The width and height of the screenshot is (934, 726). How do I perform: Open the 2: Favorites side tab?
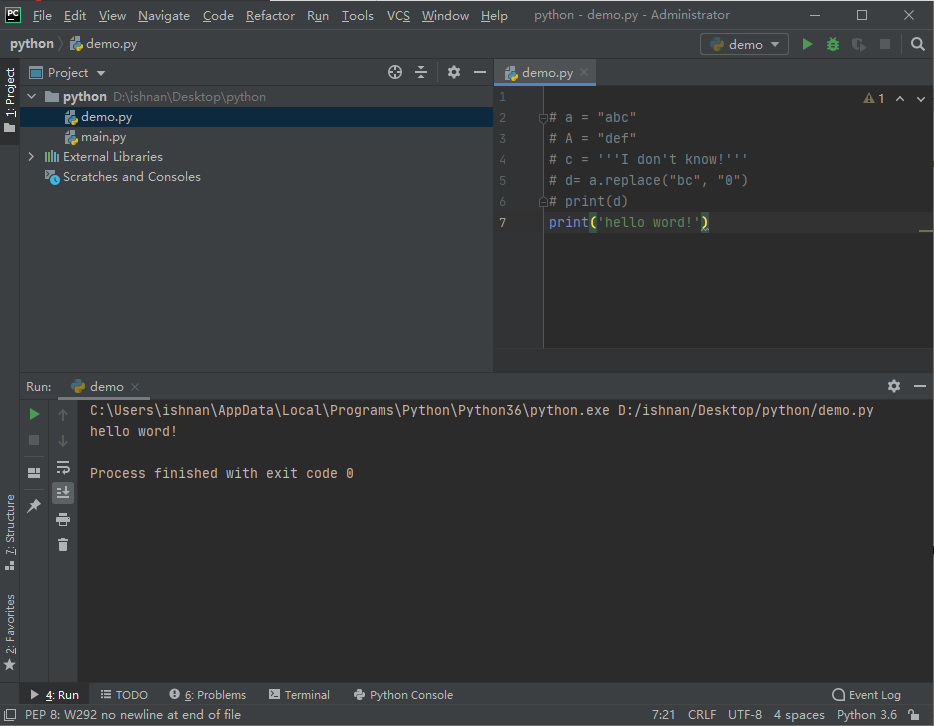10,632
